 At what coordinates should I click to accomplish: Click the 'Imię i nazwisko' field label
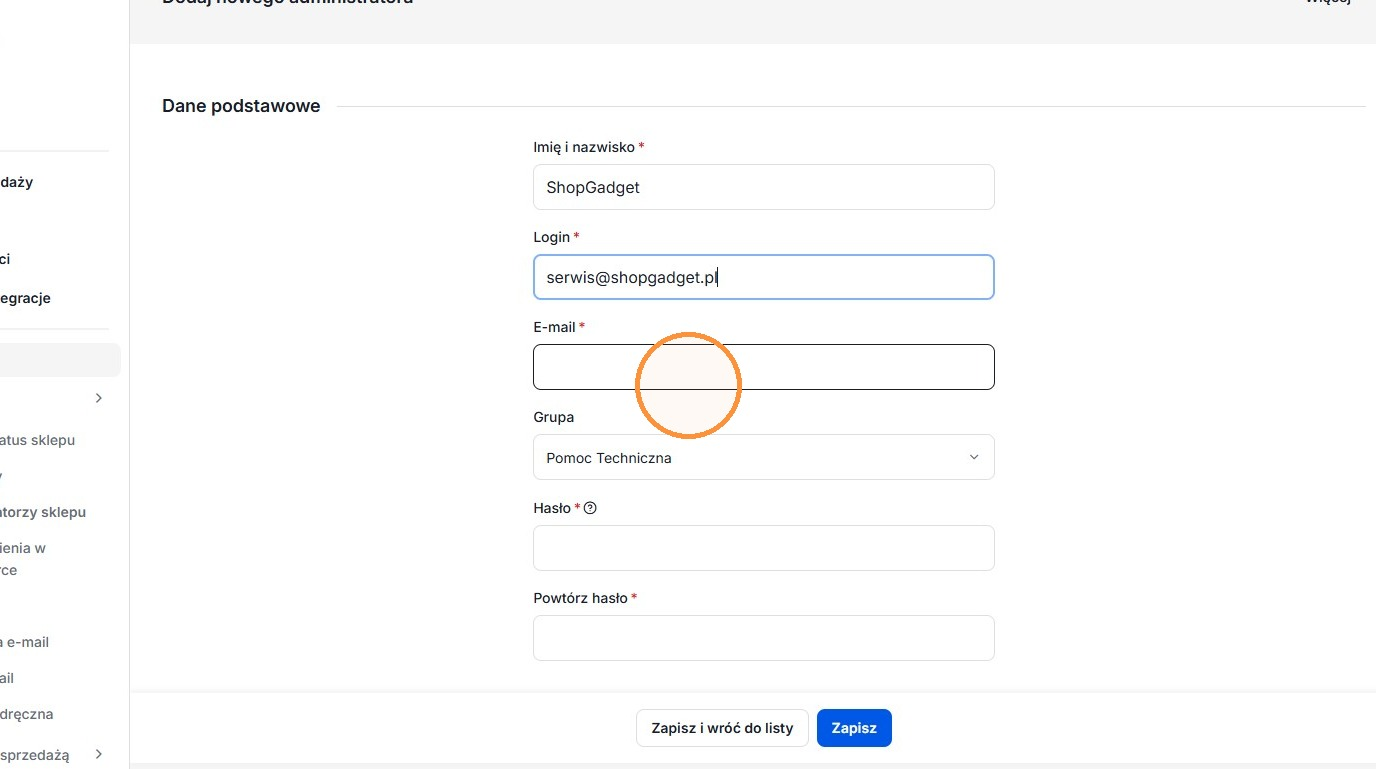click(x=584, y=147)
